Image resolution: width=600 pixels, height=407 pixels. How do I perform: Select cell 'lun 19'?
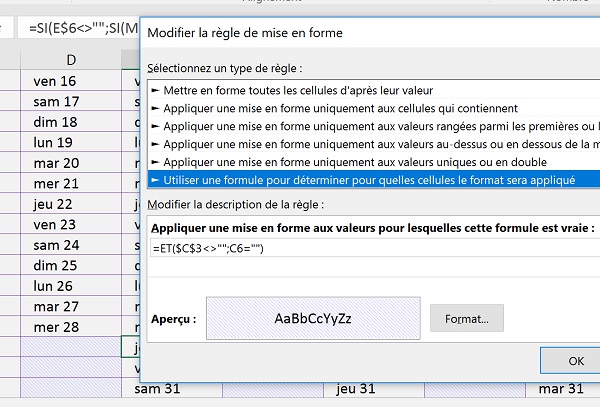tap(71, 142)
